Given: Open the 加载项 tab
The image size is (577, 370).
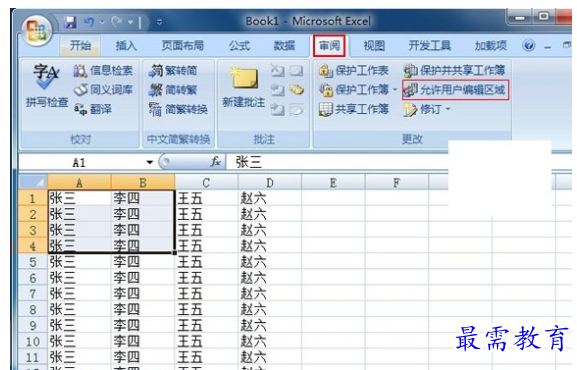Looking at the screenshot, I should pos(491,46).
